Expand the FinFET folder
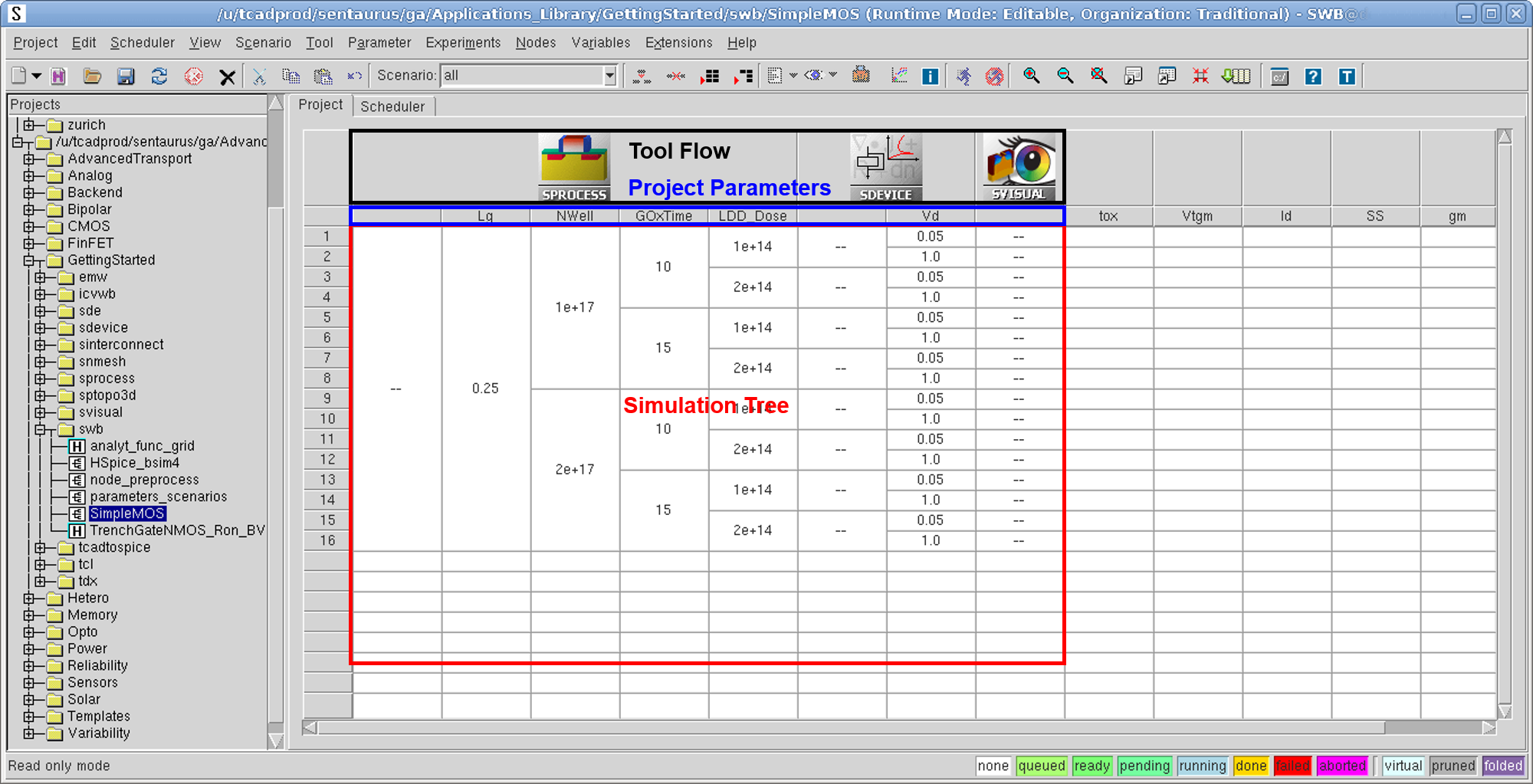This screenshot has width=1533, height=784. [x=29, y=244]
